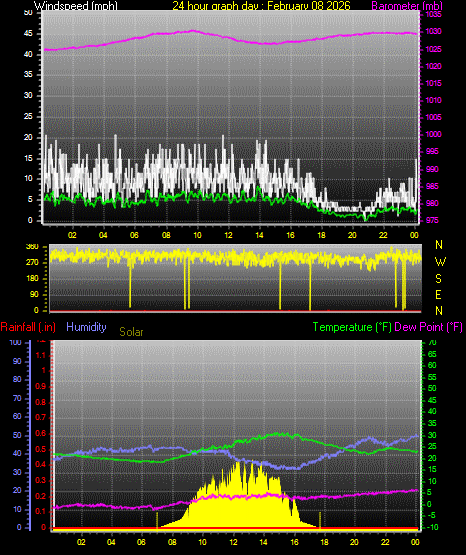Click the 975 barometer axis value

pyautogui.click(x=433, y=220)
